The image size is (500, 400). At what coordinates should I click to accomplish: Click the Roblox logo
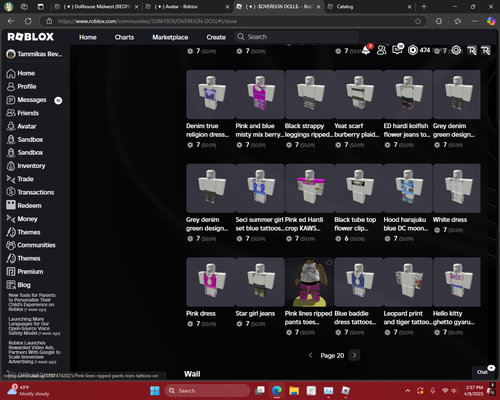30,37
